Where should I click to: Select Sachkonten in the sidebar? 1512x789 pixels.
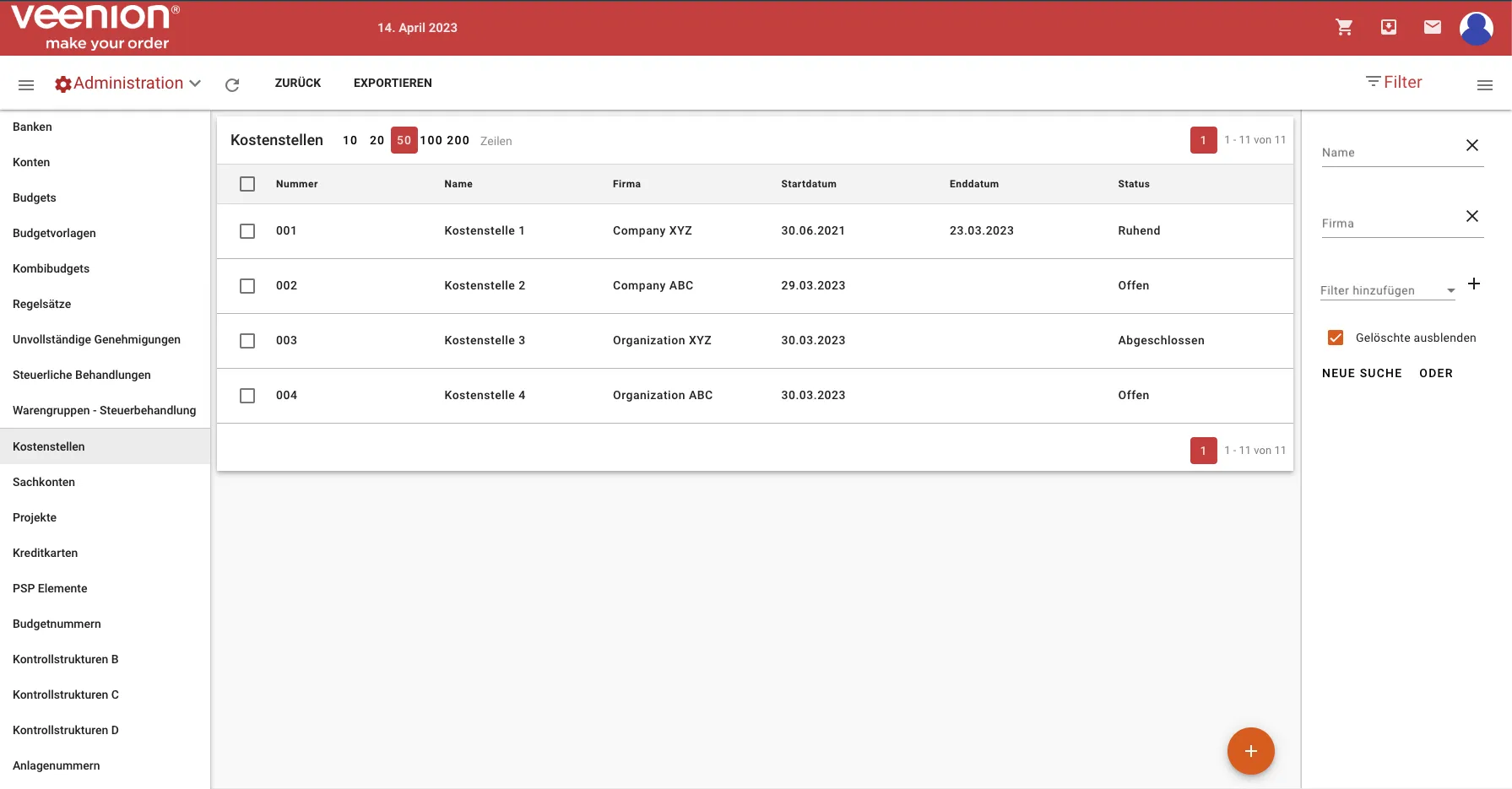tap(44, 482)
